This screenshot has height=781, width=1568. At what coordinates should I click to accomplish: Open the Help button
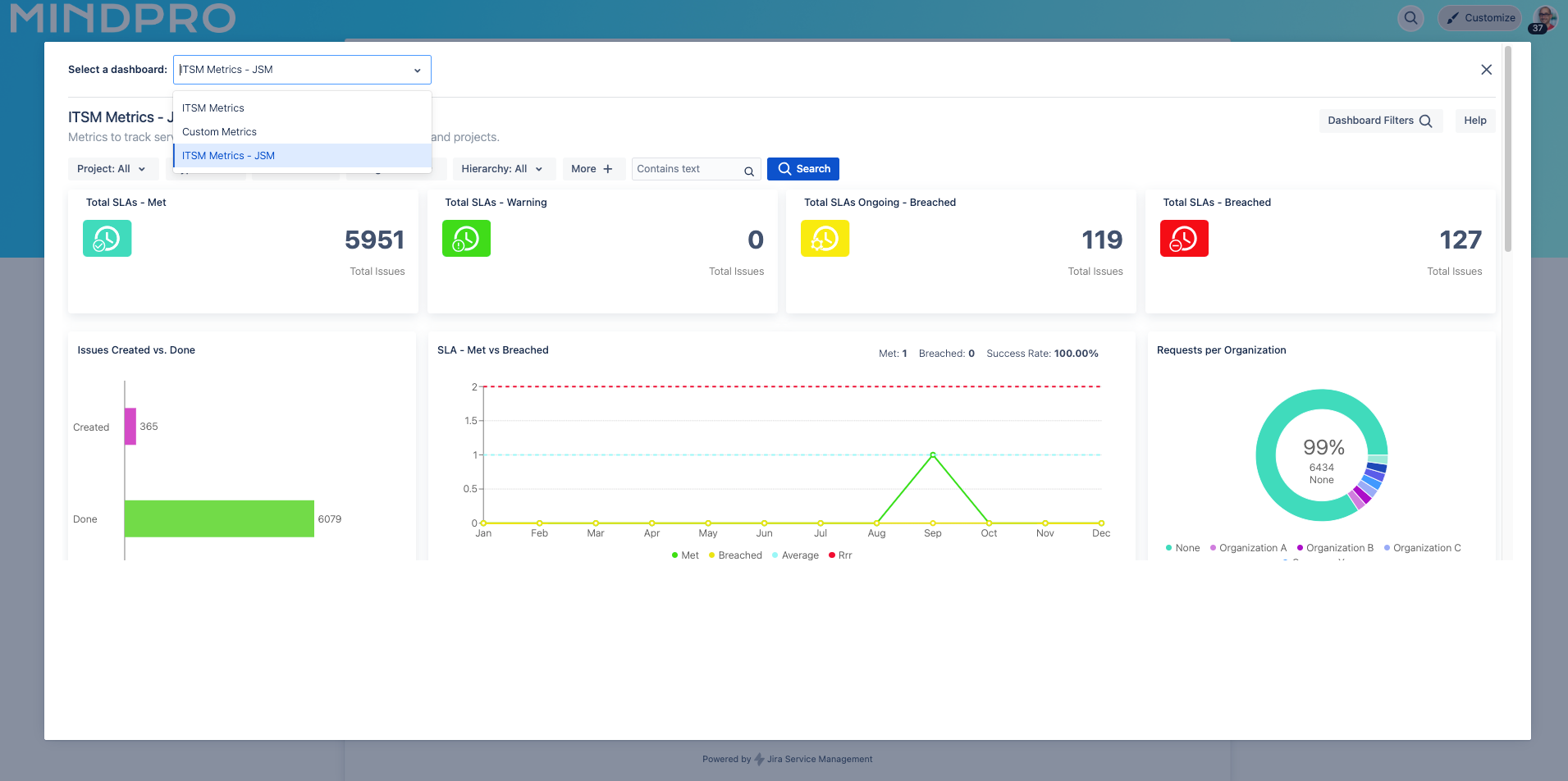pyautogui.click(x=1474, y=120)
